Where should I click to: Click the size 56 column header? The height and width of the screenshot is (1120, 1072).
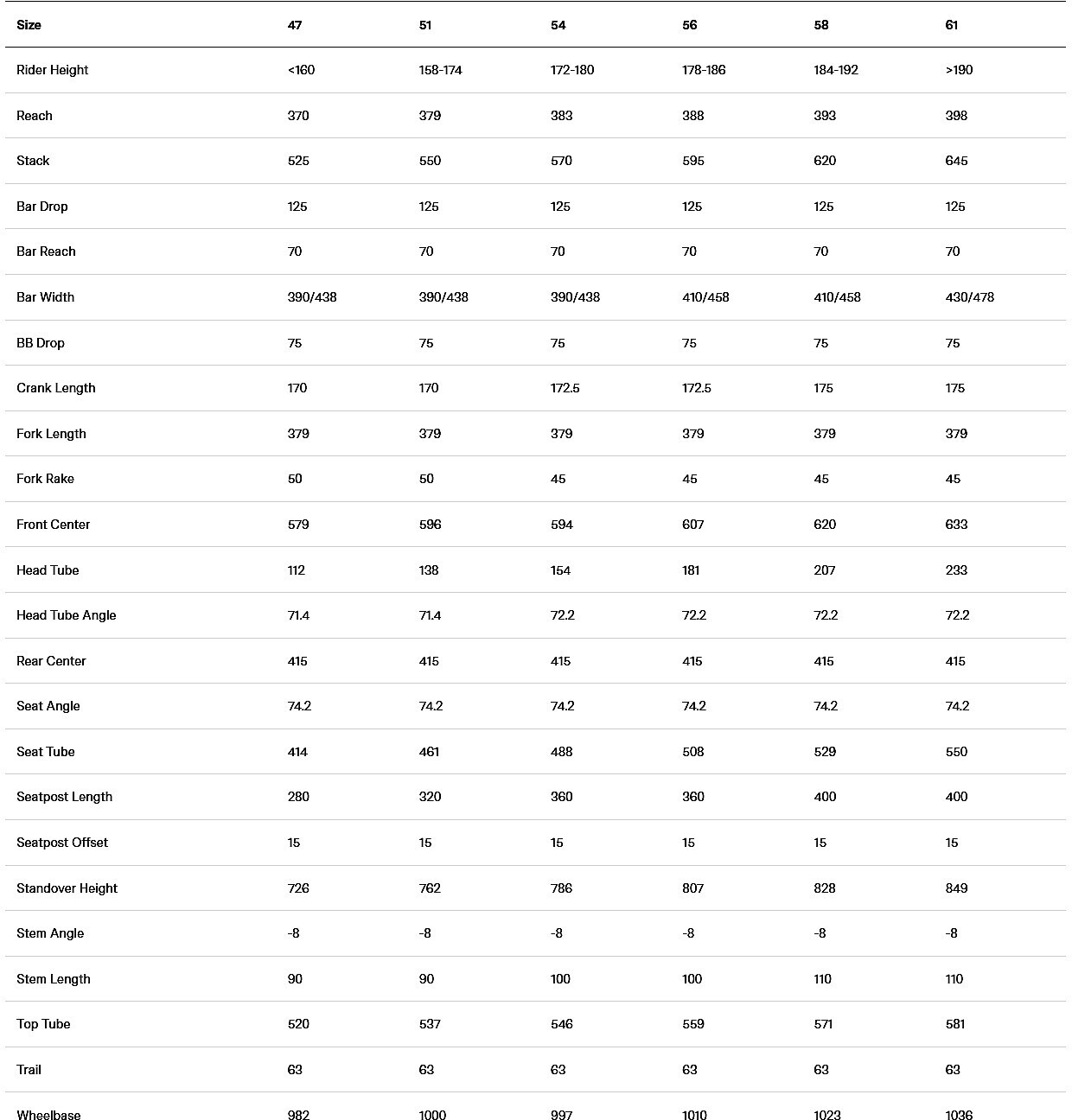[689, 25]
